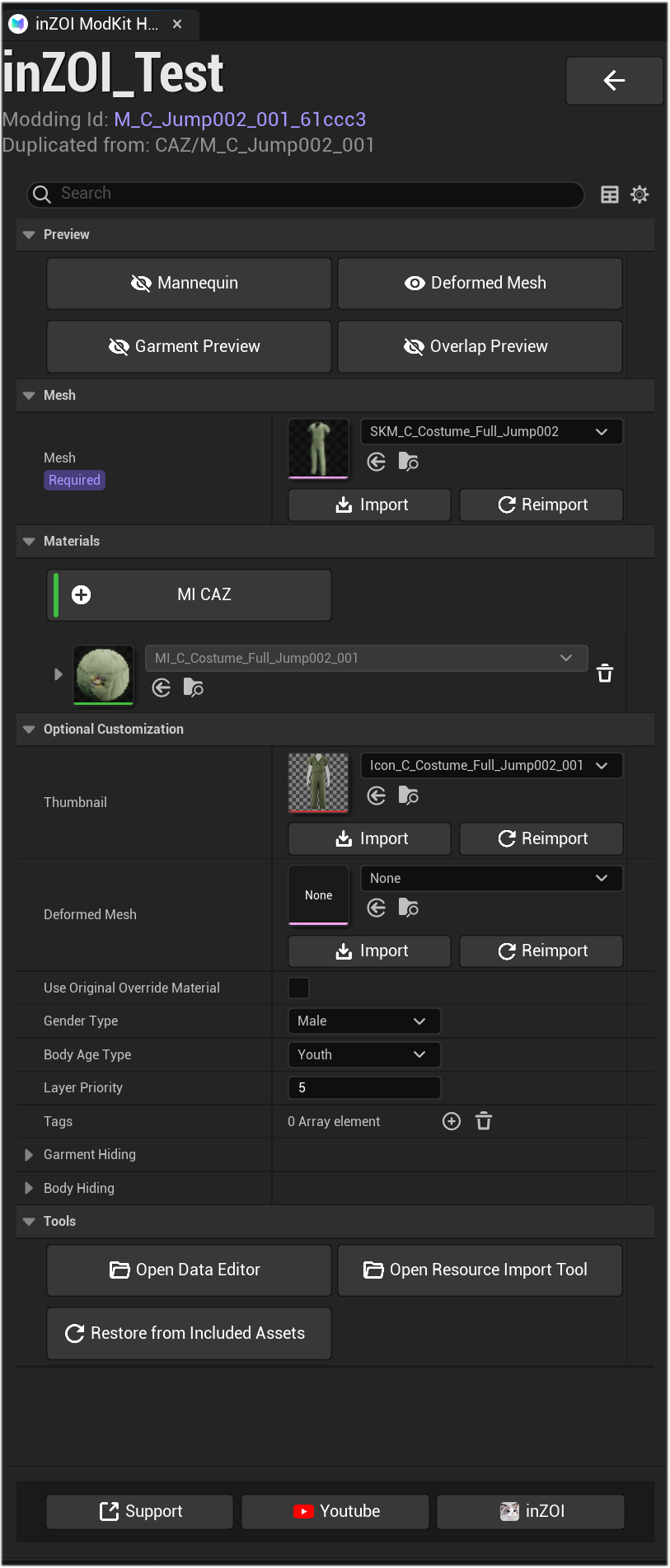Image resolution: width=670 pixels, height=1568 pixels.
Task: Toggle Mannequin preview visibility
Action: pos(189,283)
